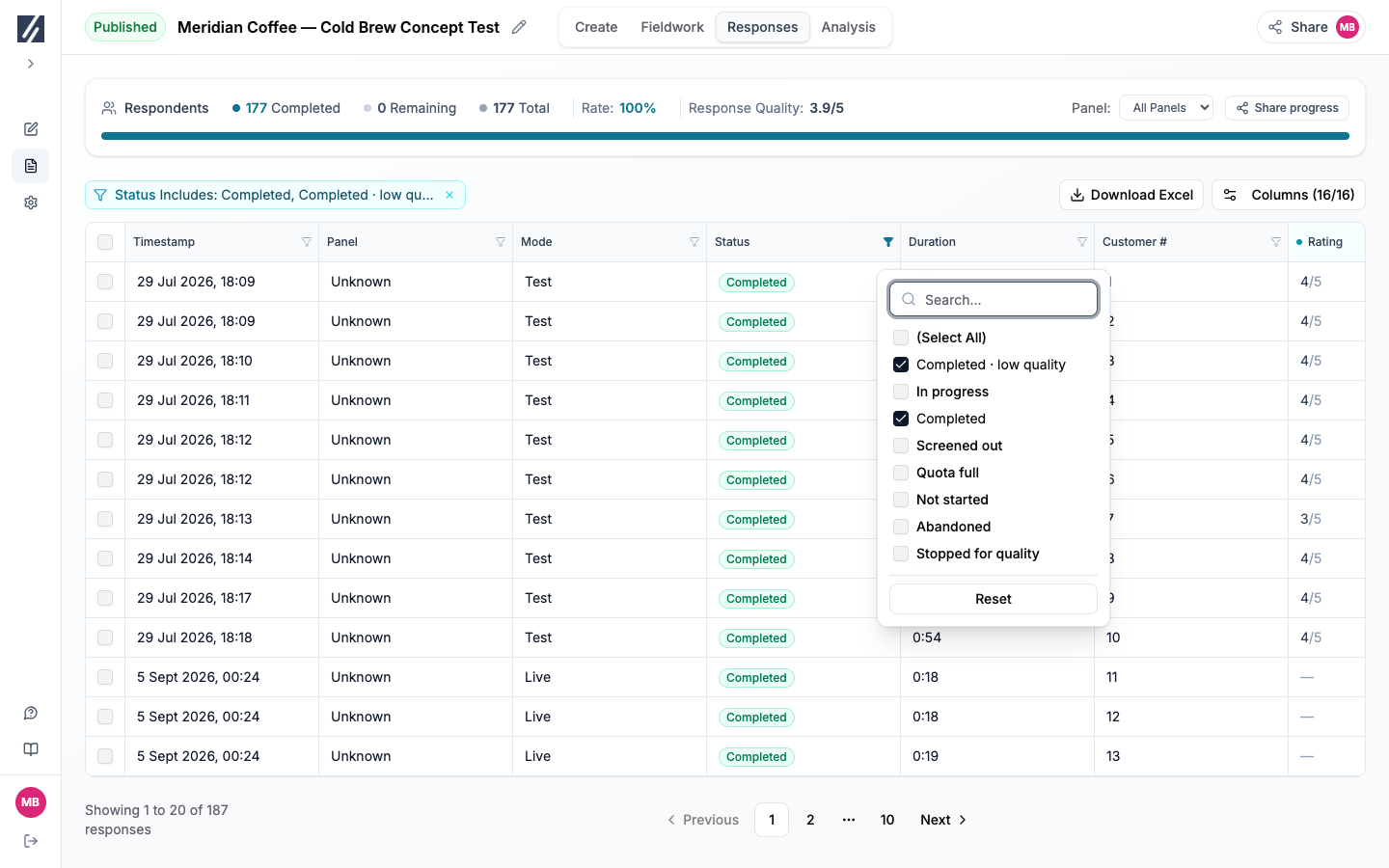Switch to the Fieldwork tab

(672, 27)
